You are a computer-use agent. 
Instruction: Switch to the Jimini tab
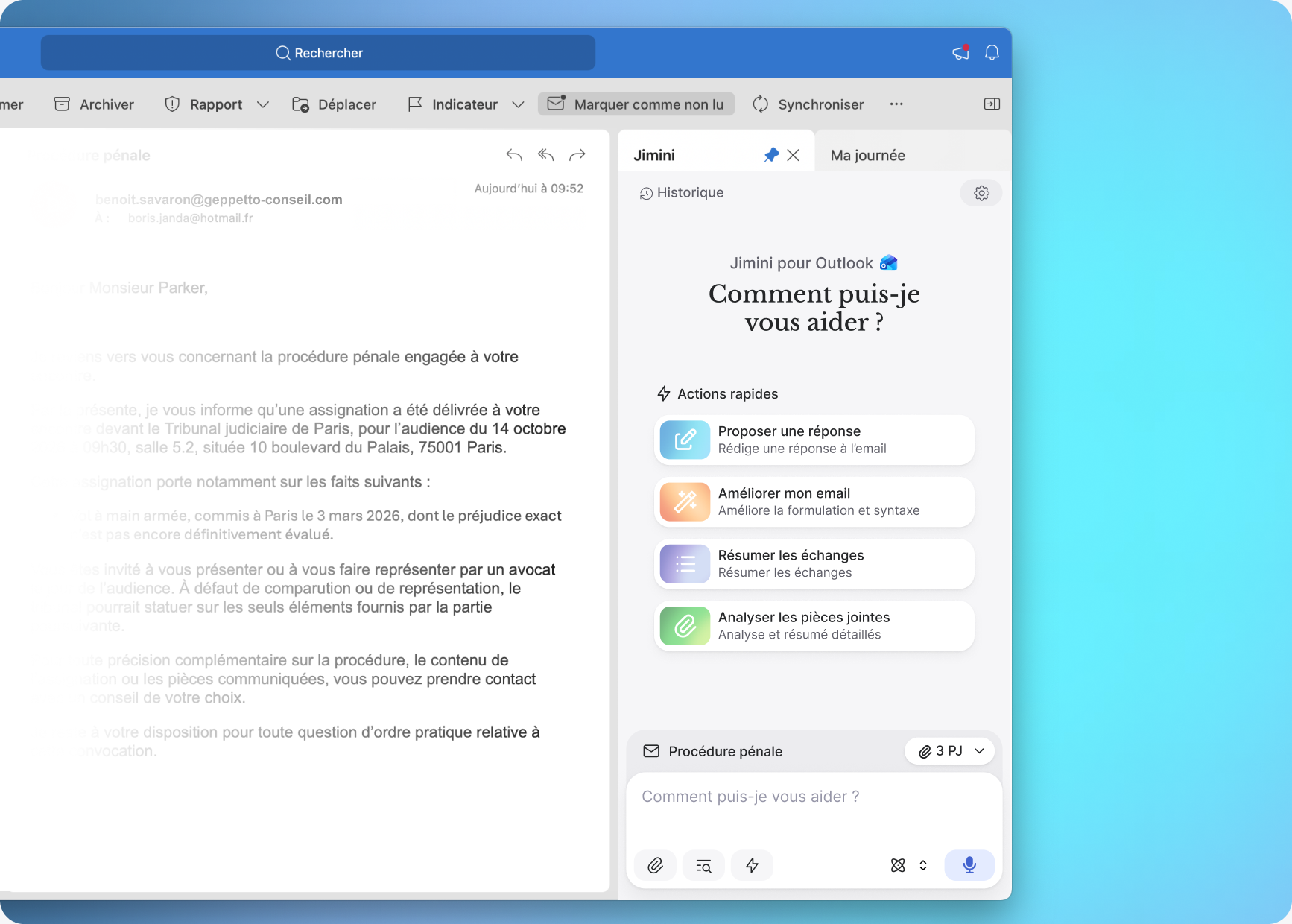click(x=654, y=155)
